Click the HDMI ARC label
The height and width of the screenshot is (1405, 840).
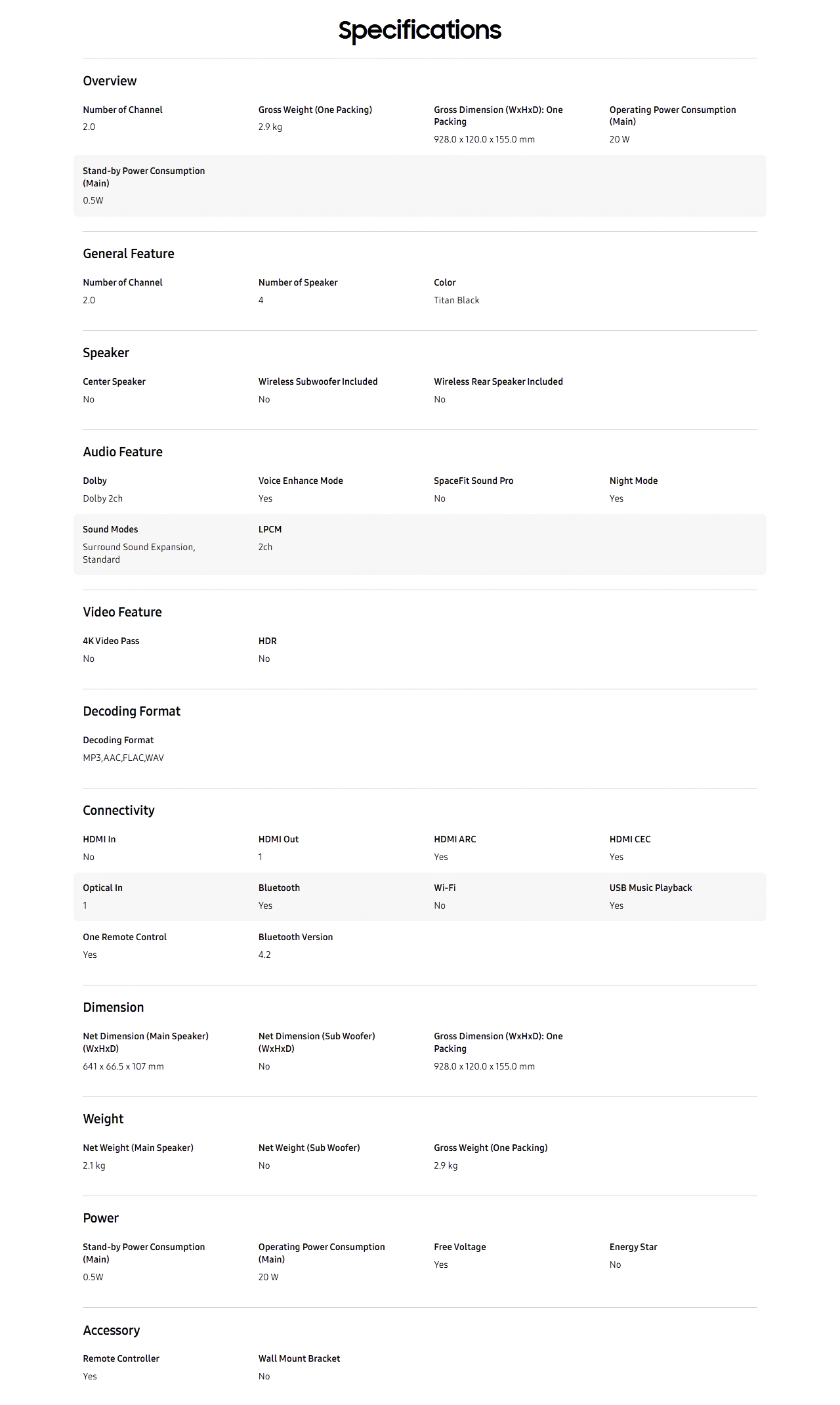455,839
